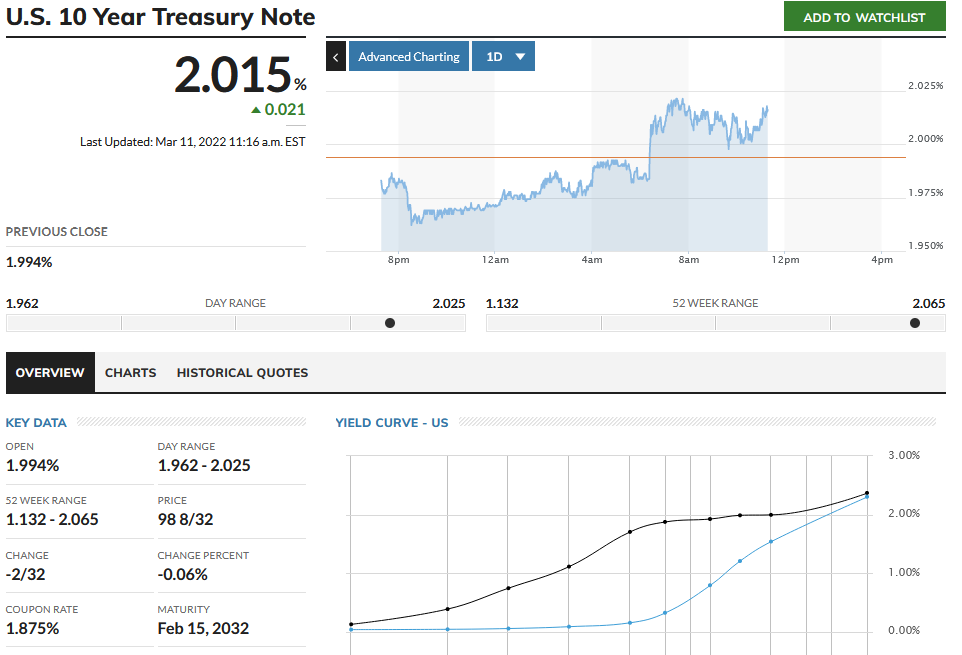Click the green up-arrow next to 0.021
The image size is (962, 655).
tap(256, 110)
